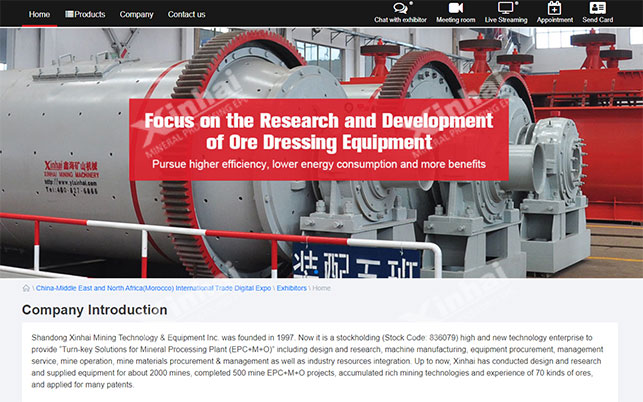Click the Home text in breadcrumb
Screen dimensions: 643x402
tap(322, 288)
